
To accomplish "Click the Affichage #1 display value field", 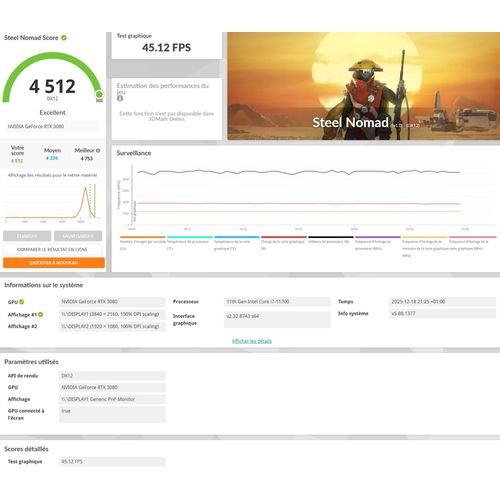I will [112, 314].
